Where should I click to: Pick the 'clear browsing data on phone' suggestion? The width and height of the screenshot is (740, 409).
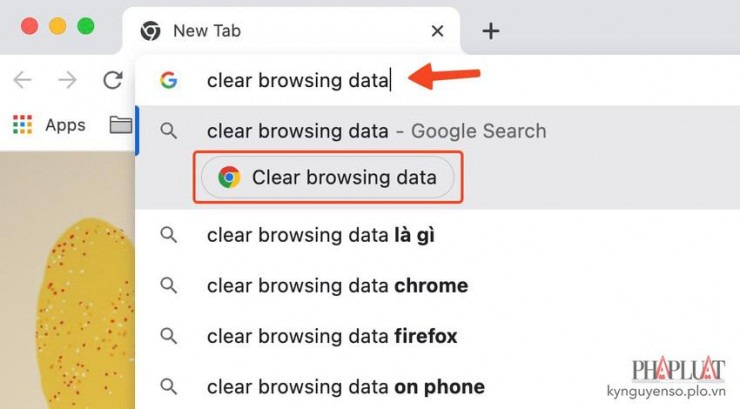click(345, 386)
